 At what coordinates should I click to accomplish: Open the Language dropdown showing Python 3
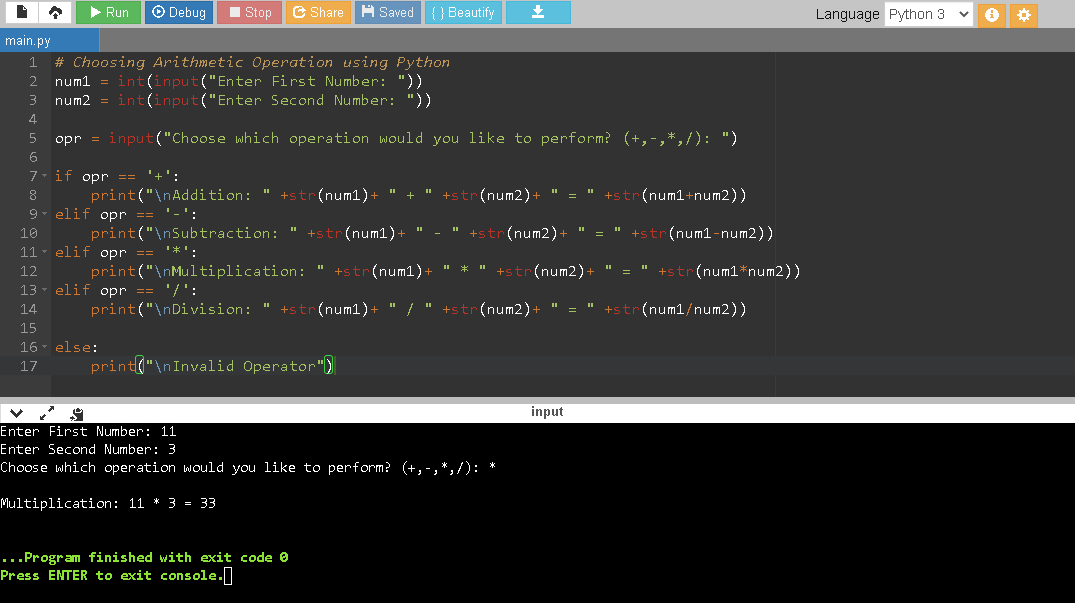click(928, 14)
